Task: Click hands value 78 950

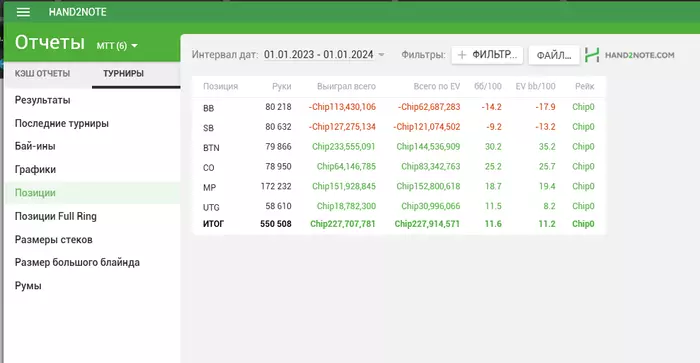Action: (x=278, y=167)
